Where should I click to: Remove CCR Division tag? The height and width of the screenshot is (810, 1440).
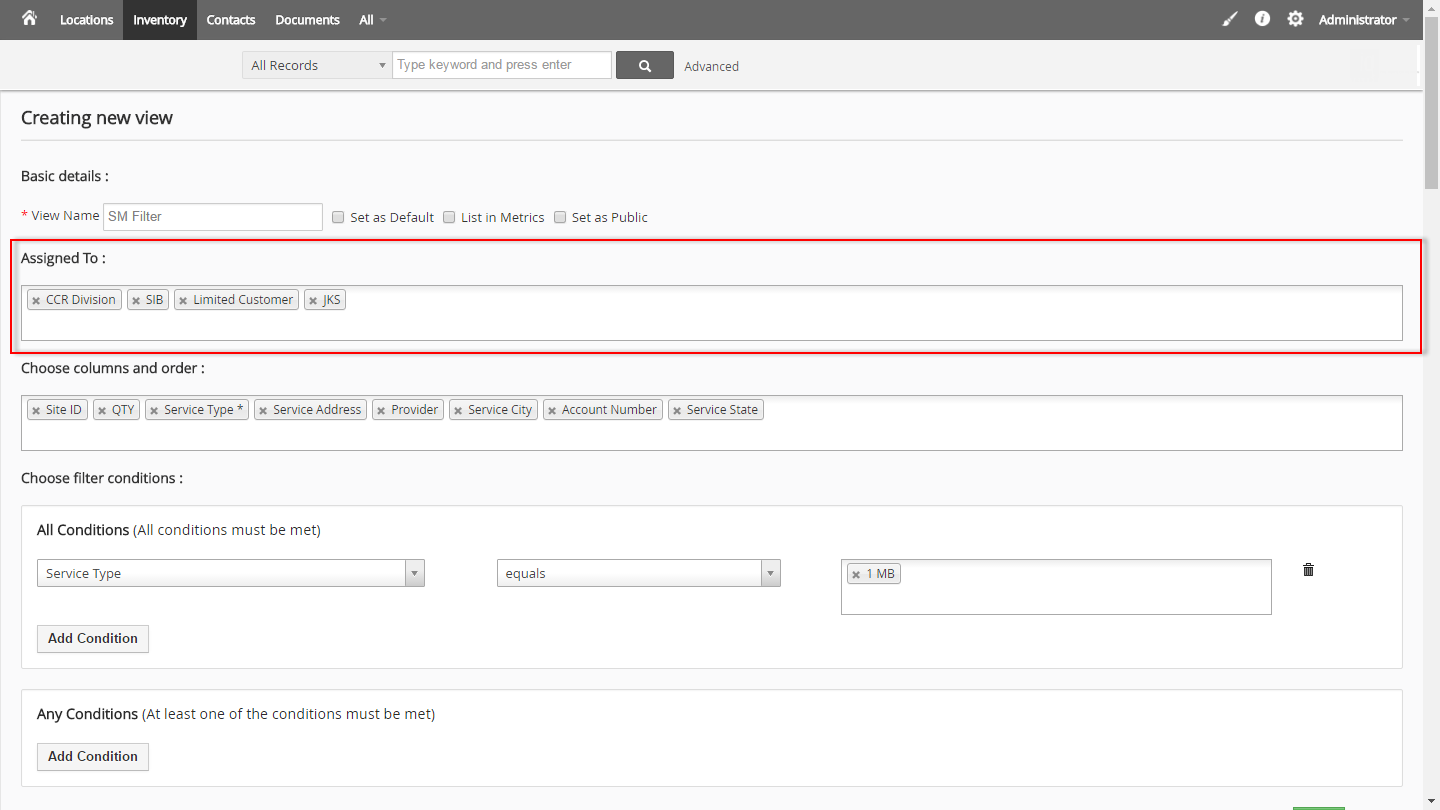click(x=36, y=300)
